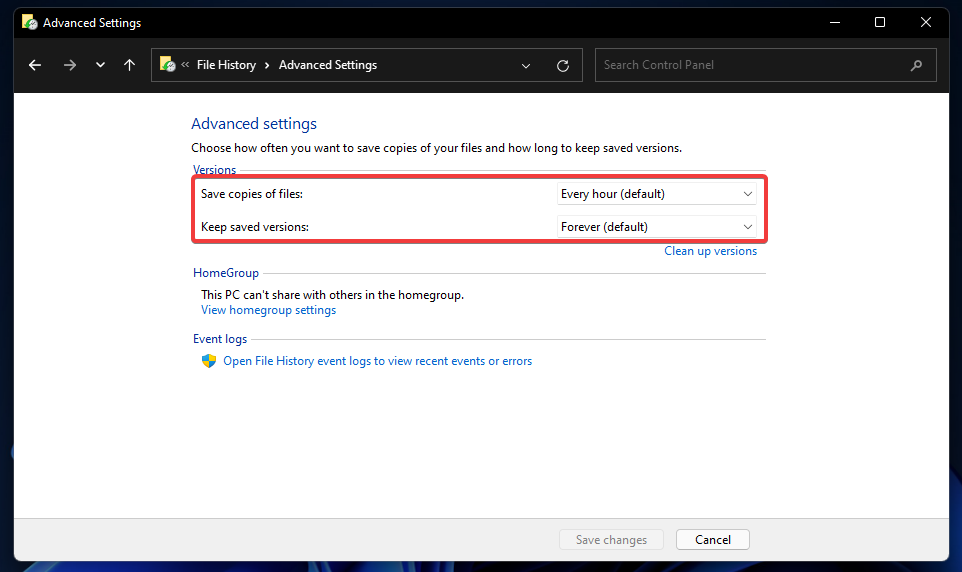Open View homegroup settings link
962x572 pixels.
[x=268, y=310]
